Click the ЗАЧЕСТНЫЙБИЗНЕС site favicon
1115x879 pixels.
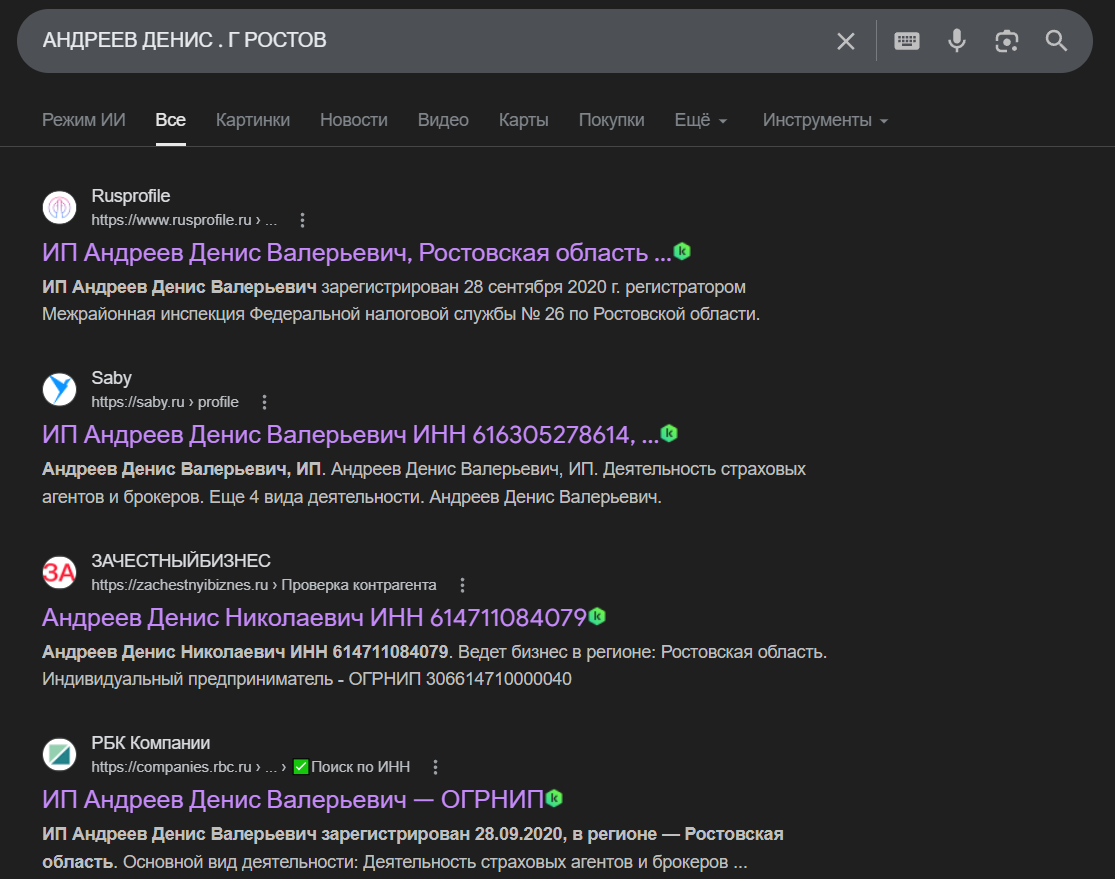point(60,572)
